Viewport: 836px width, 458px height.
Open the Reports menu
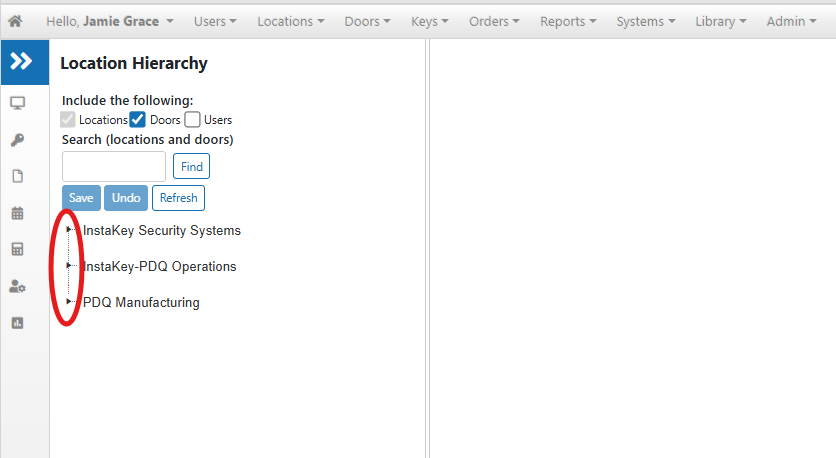point(568,21)
